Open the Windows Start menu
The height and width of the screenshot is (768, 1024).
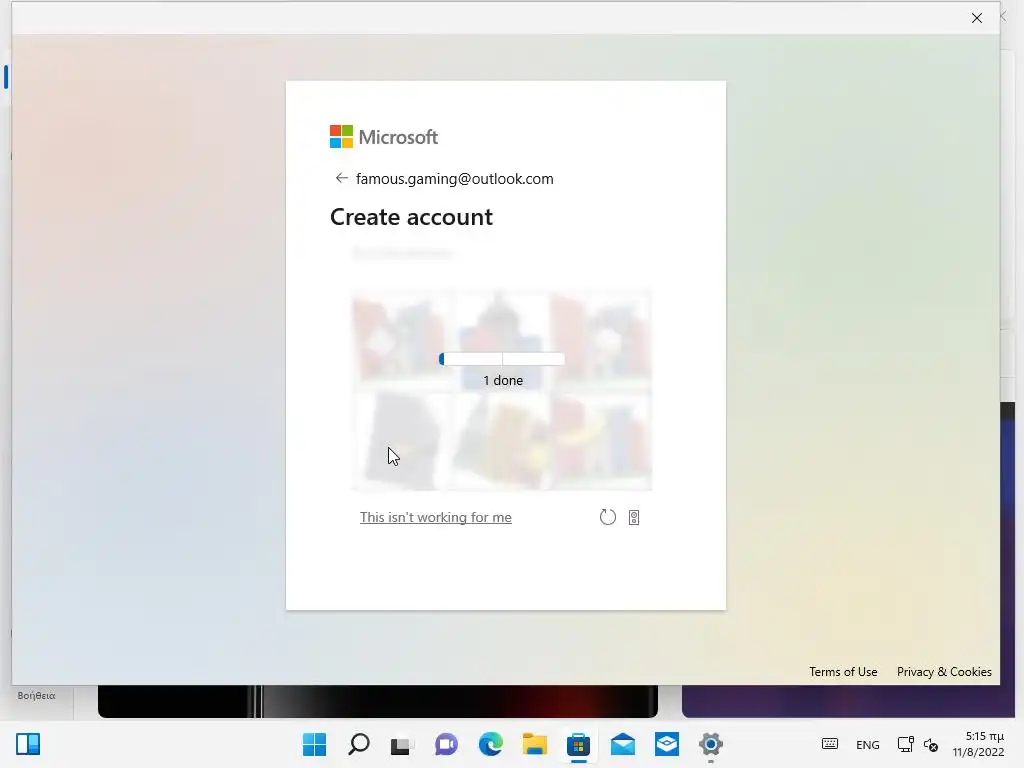pos(314,744)
